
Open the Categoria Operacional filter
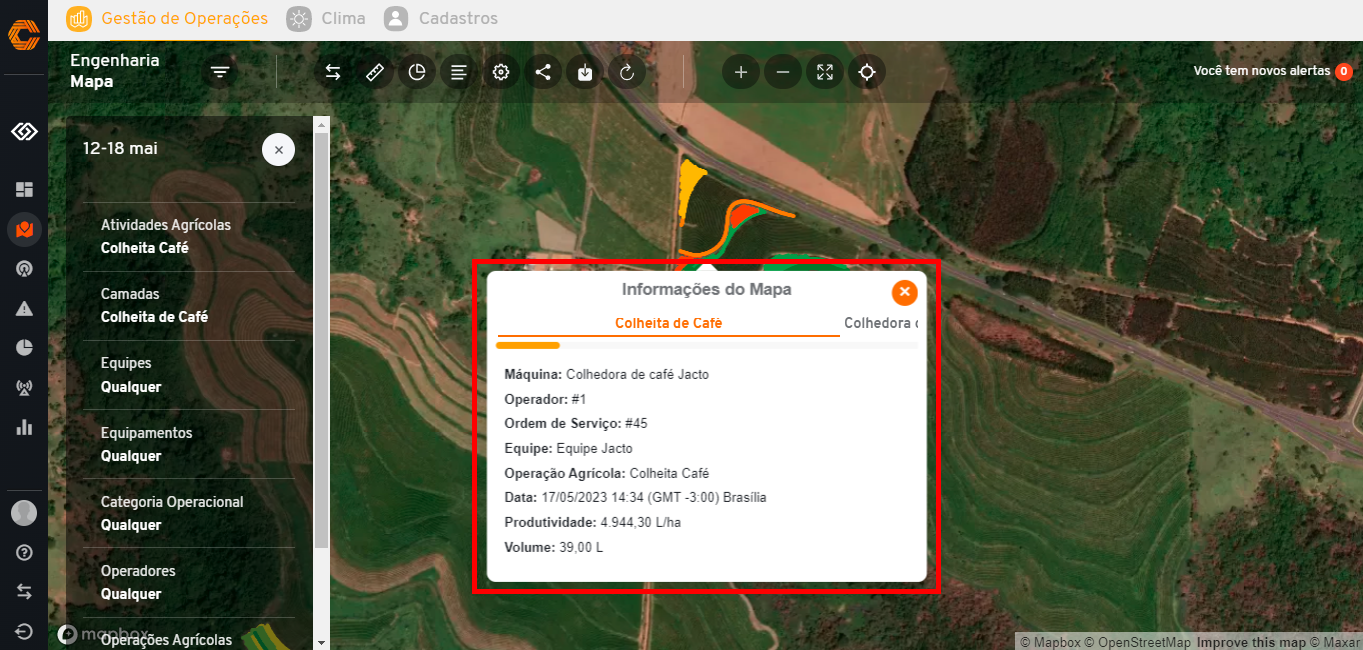pos(189,513)
